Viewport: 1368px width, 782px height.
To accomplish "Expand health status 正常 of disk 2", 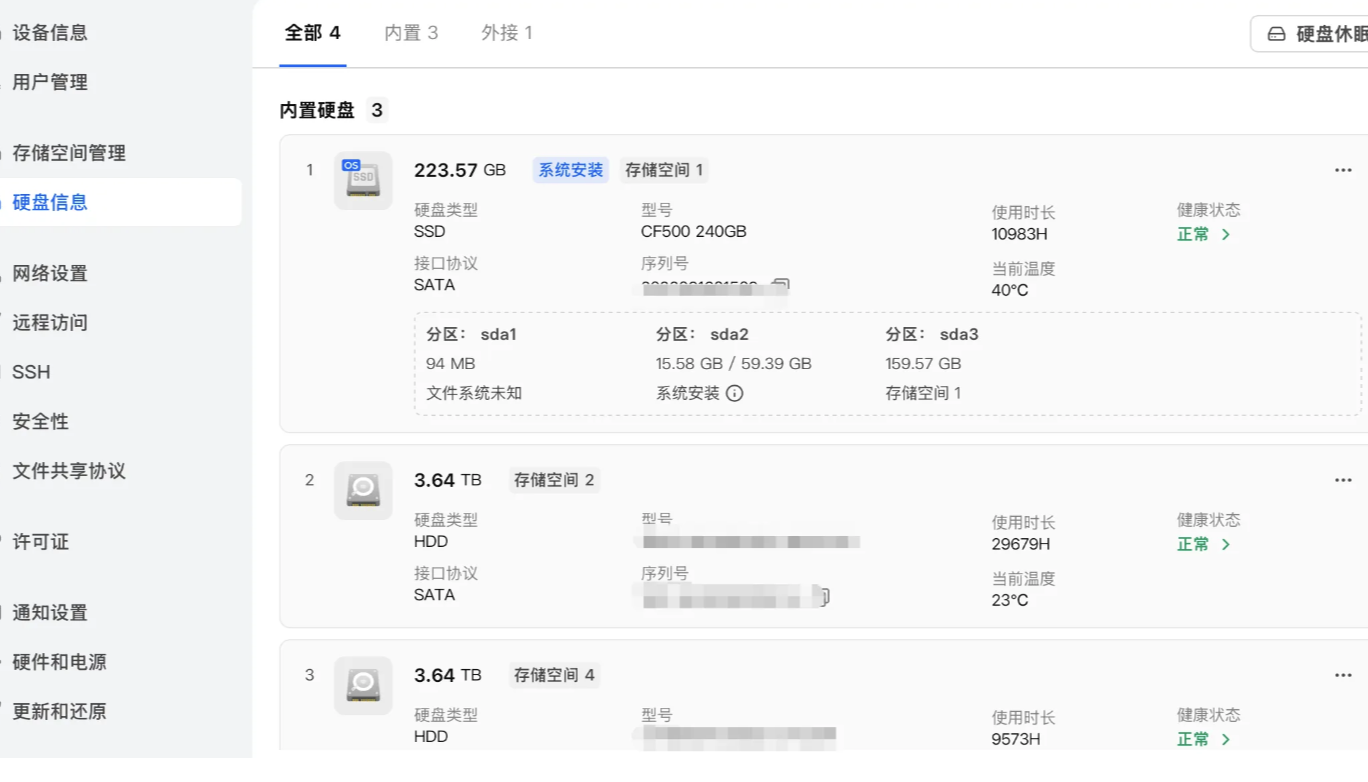I will (x=1203, y=544).
